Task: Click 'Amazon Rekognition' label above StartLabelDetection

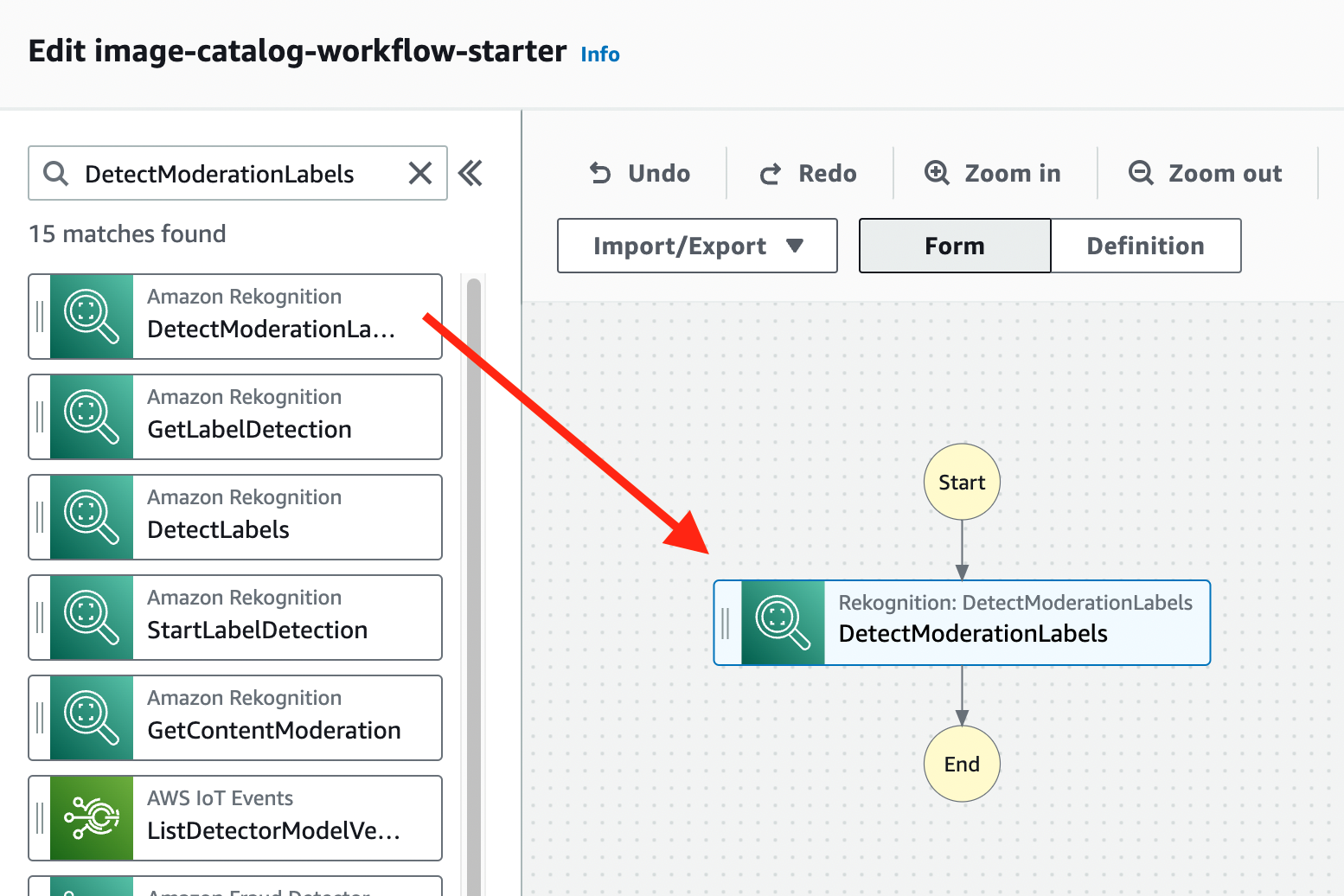Action: [x=245, y=598]
